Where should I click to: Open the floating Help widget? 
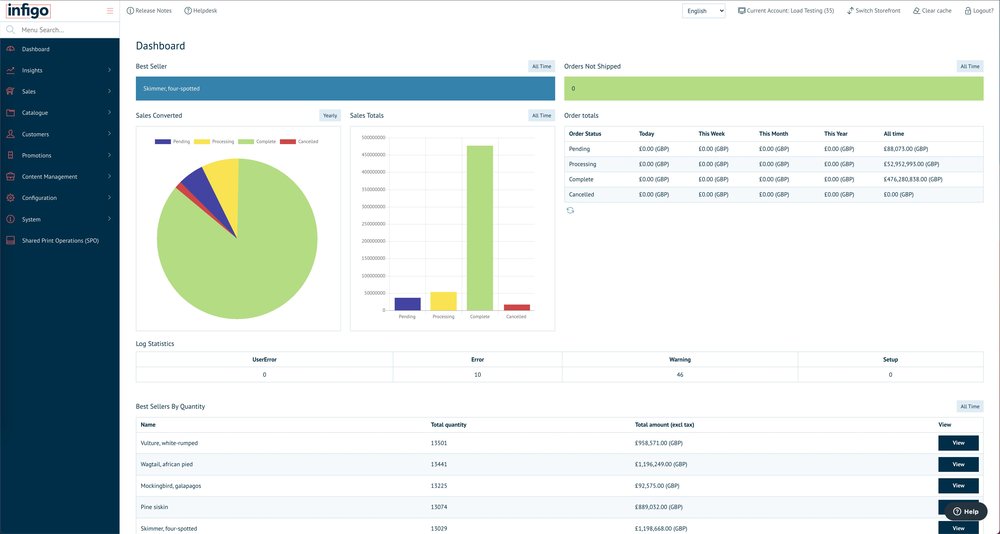click(x=966, y=511)
